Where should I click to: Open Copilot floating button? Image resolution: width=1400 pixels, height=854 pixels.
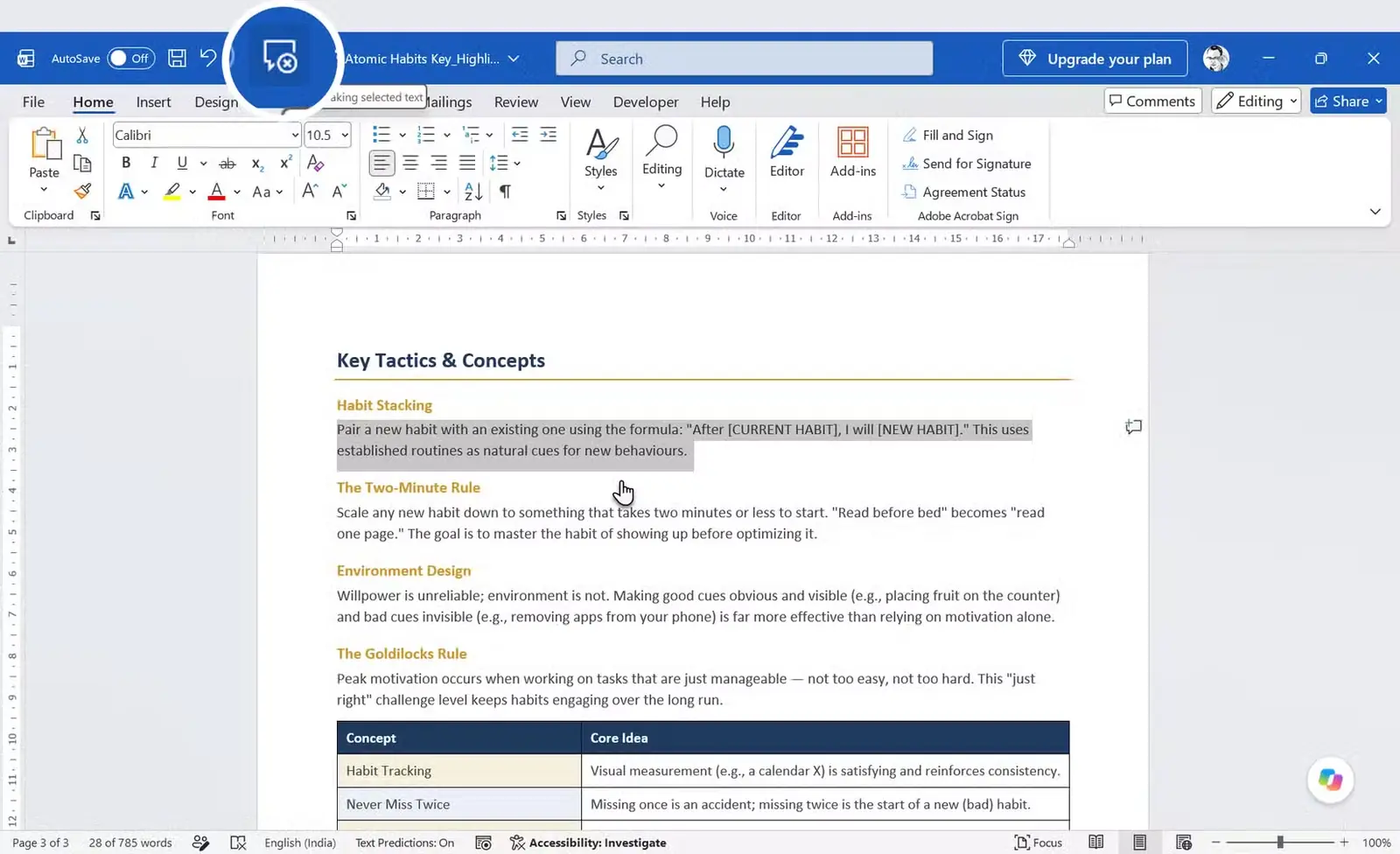point(1330,780)
